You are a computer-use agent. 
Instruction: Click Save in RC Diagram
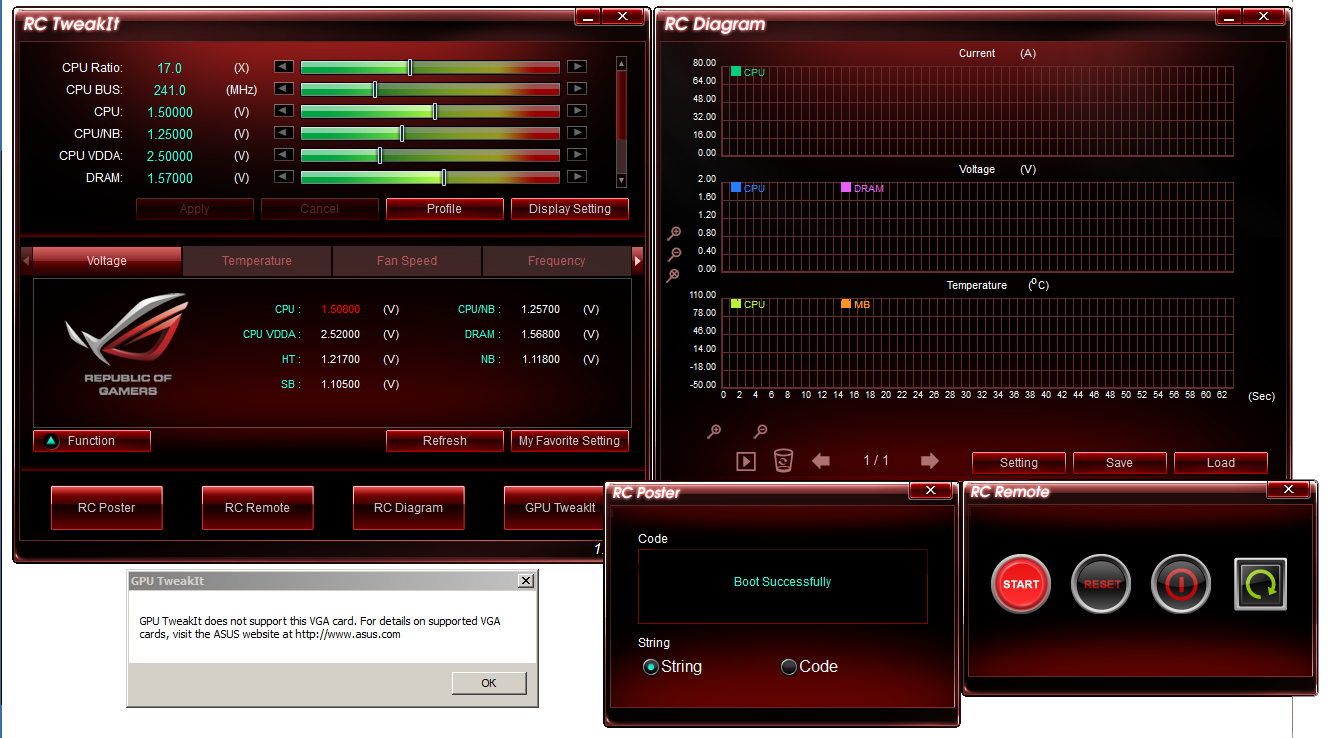click(x=1120, y=463)
